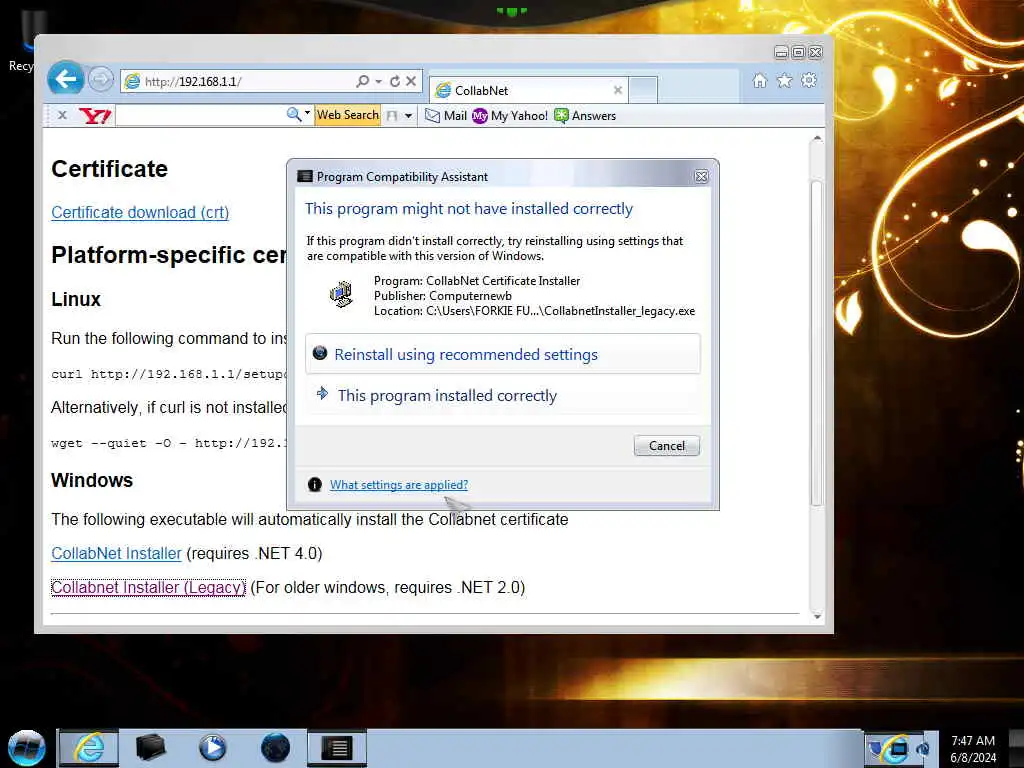Select Reinstall using recommended settings
Screen dimensions: 1024x768
click(503, 354)
